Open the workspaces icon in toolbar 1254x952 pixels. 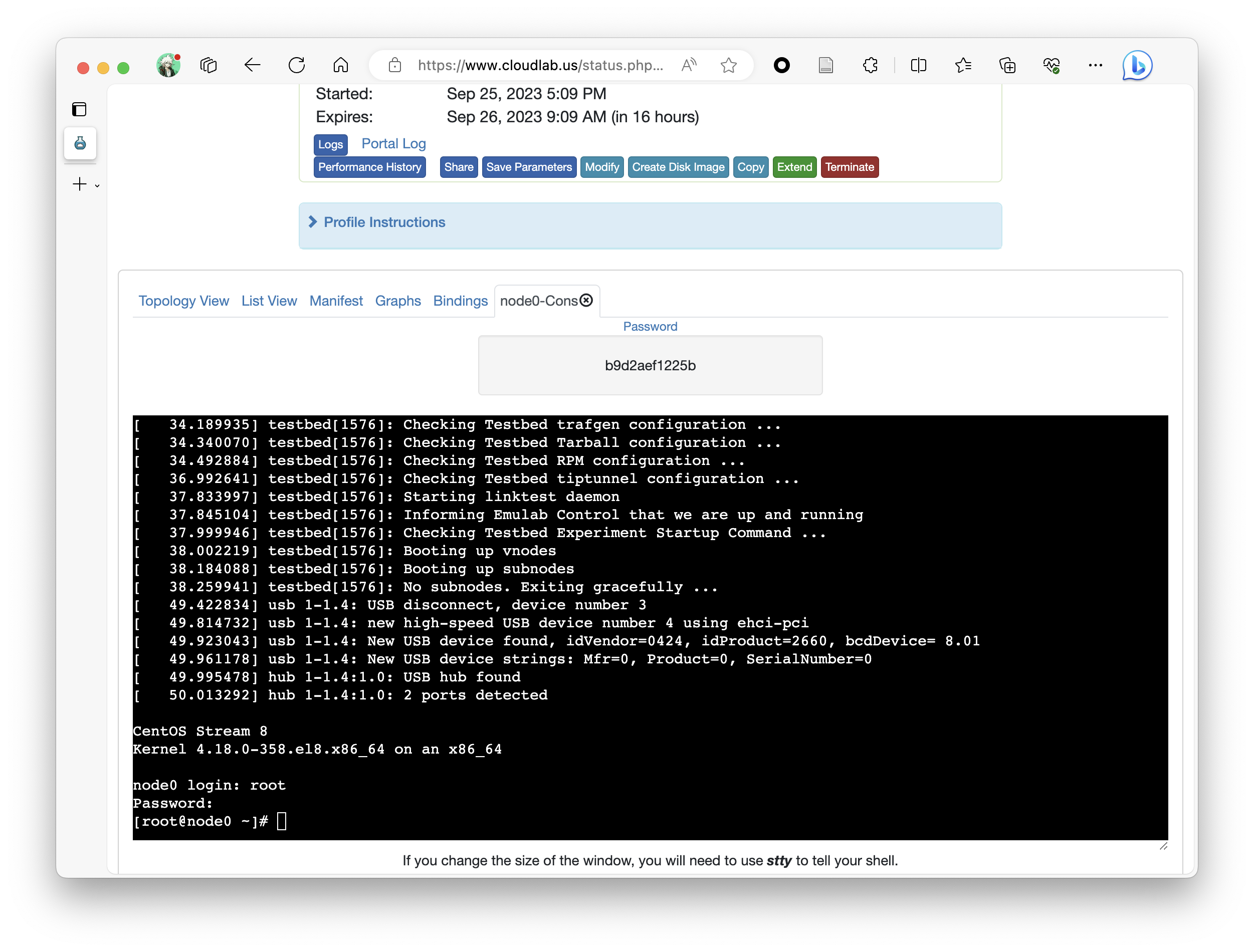point(208,66)
